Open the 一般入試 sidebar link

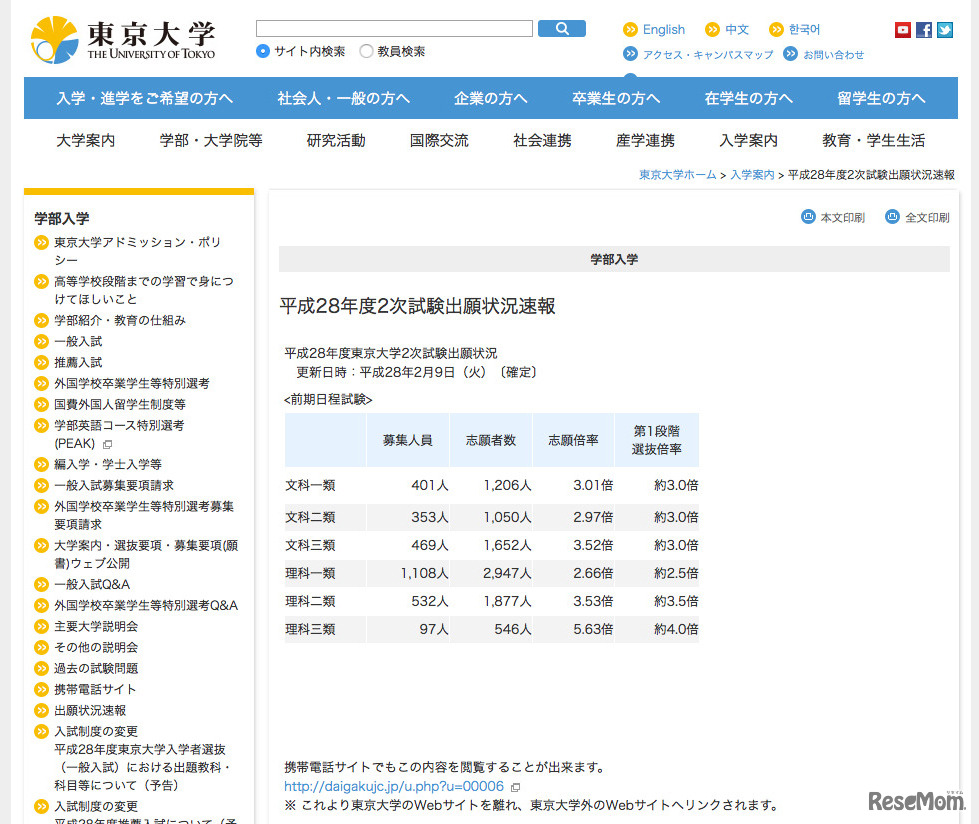[x=78, y=342]
